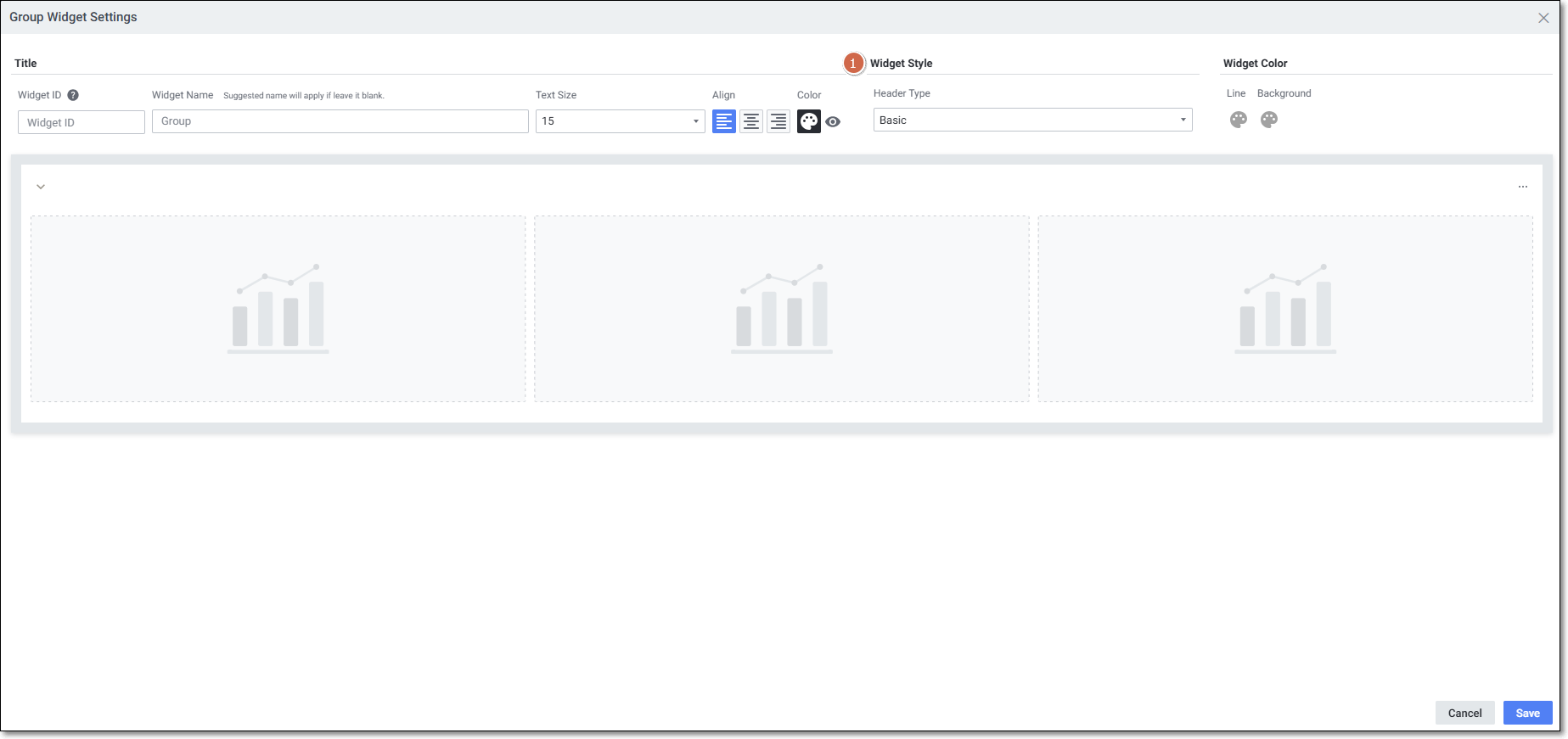Pick the widget background color
1568x739 pixels.
click(x=1268, y=120)
